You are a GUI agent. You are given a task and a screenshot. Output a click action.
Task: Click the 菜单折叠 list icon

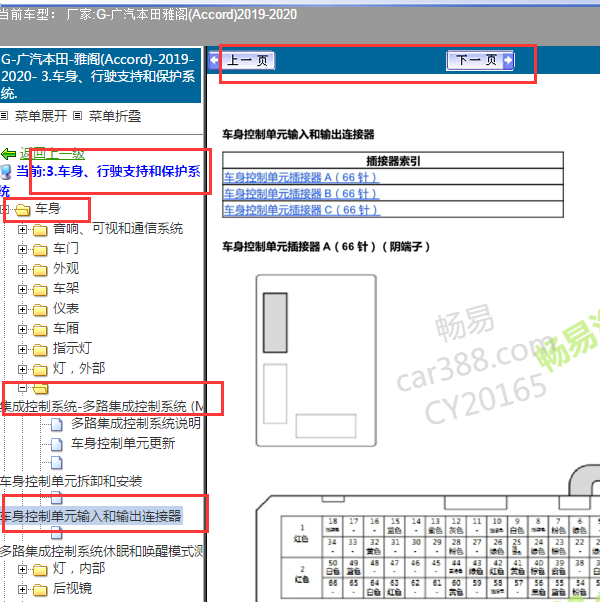(x=78, y=116)
